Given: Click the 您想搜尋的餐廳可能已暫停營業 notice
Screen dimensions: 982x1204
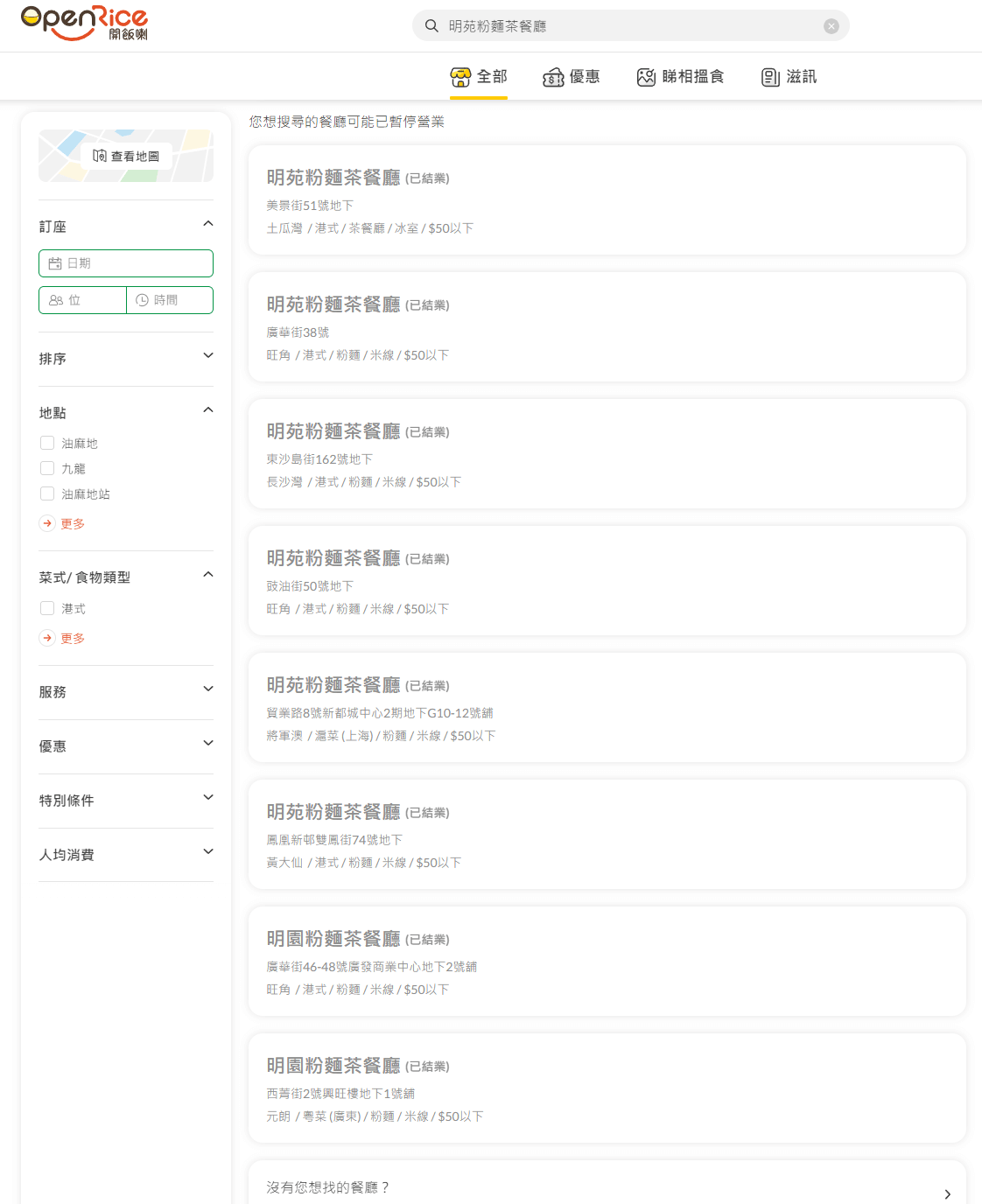Looking at the screenshot, I should pos(347,122).
